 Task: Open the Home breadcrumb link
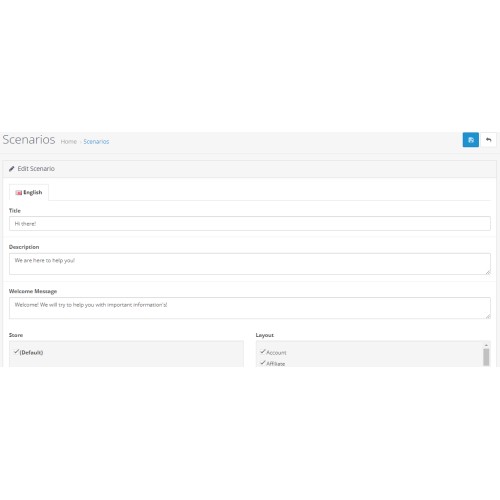(x=69, y=142)
